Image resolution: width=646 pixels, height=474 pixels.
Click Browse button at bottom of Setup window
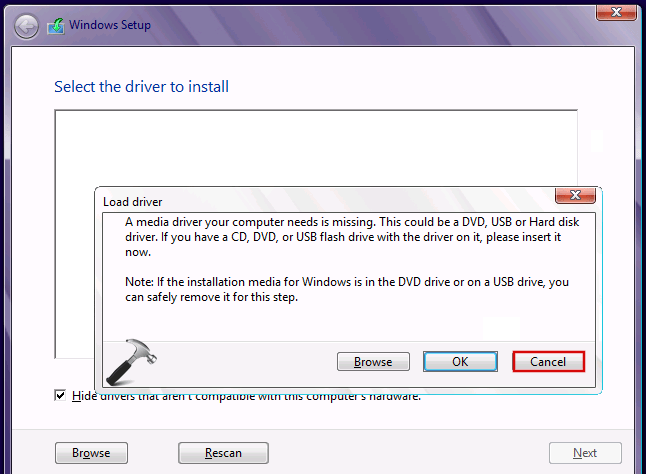click(x=91, y=453)
